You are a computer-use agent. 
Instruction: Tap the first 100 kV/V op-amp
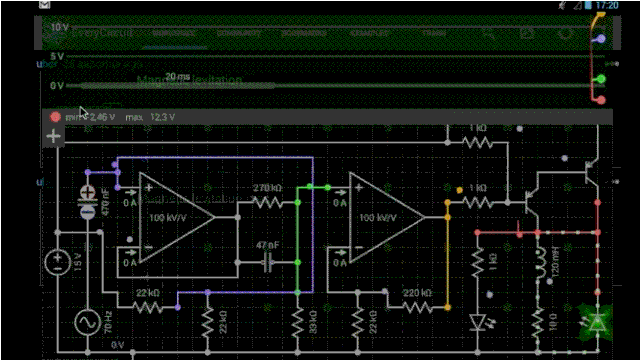coord(177,218)
